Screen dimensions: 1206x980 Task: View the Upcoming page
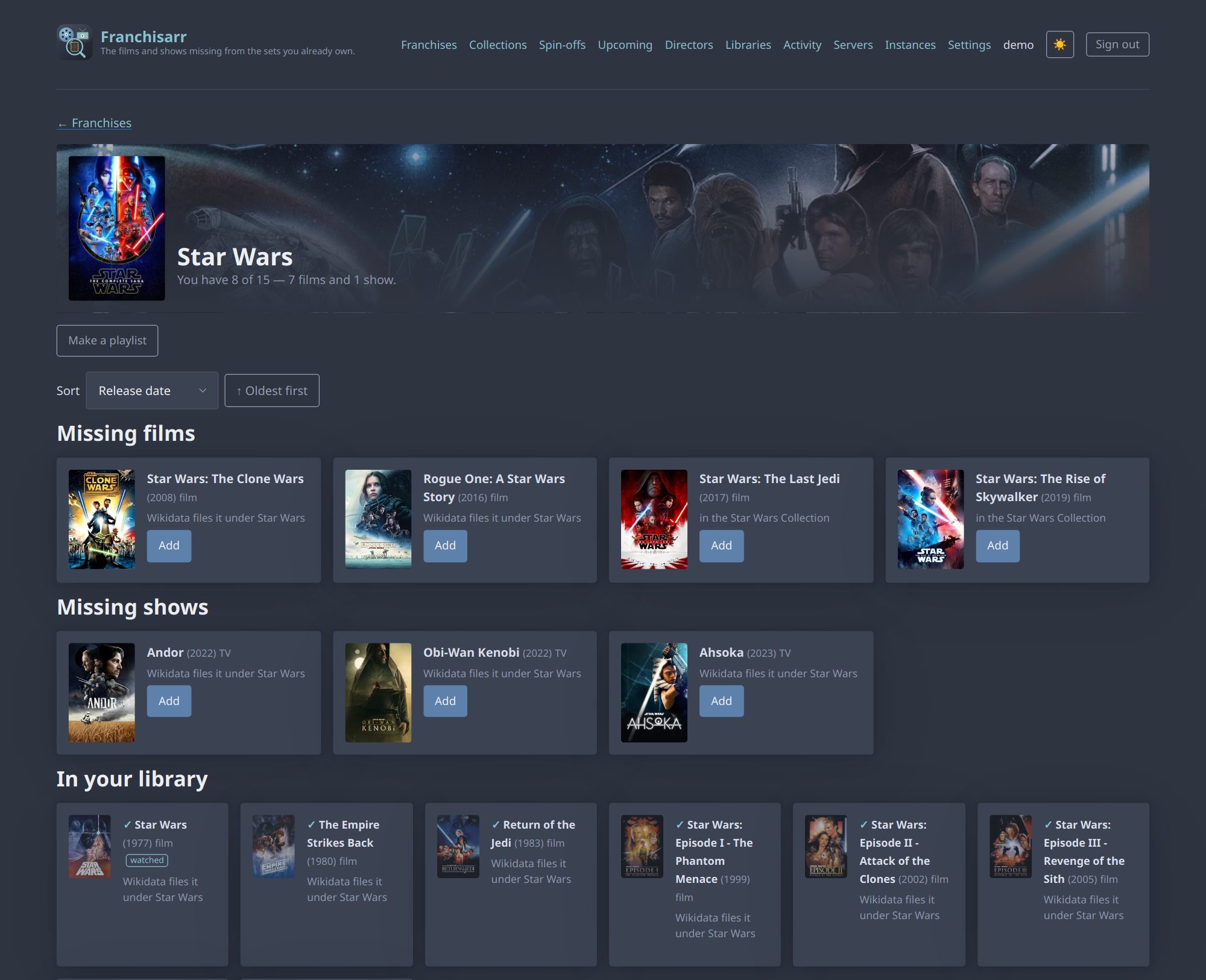[x=625, y=45]
